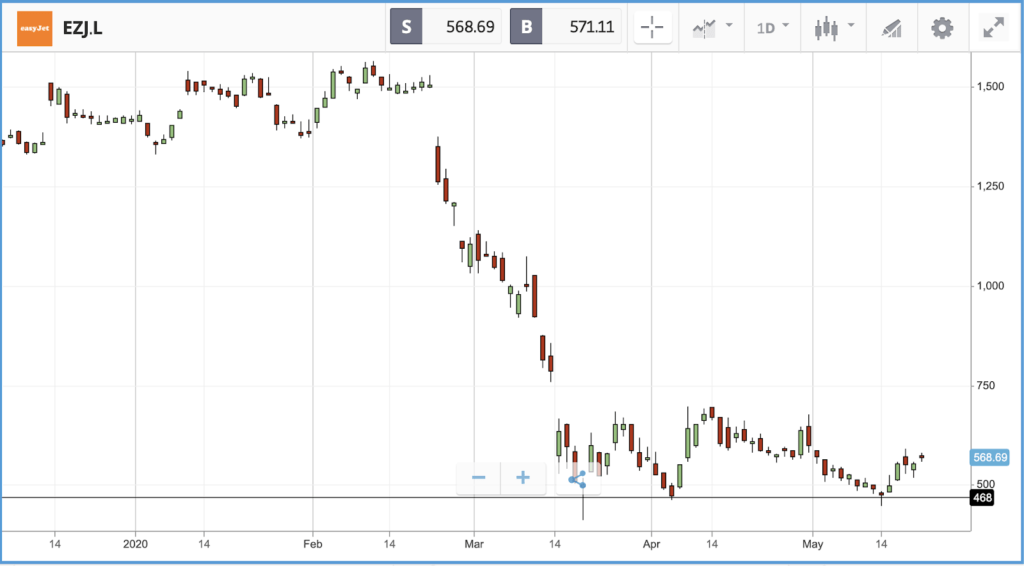Select the drawing tools pencil icon
This screenshot has height=566, width=1024.
pyautogui.click(x=891, y=28)
